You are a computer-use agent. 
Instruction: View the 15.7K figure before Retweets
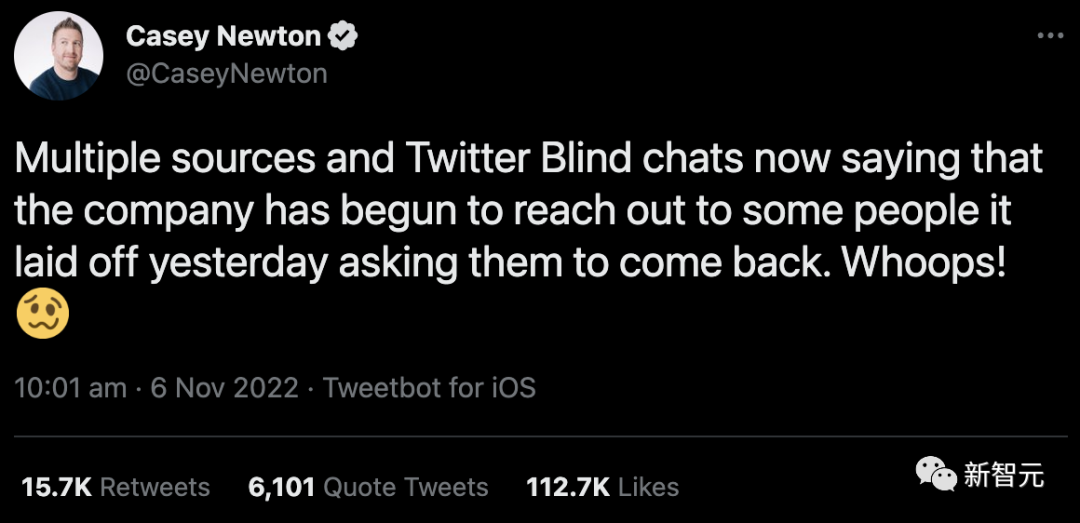tap(56, 487)
